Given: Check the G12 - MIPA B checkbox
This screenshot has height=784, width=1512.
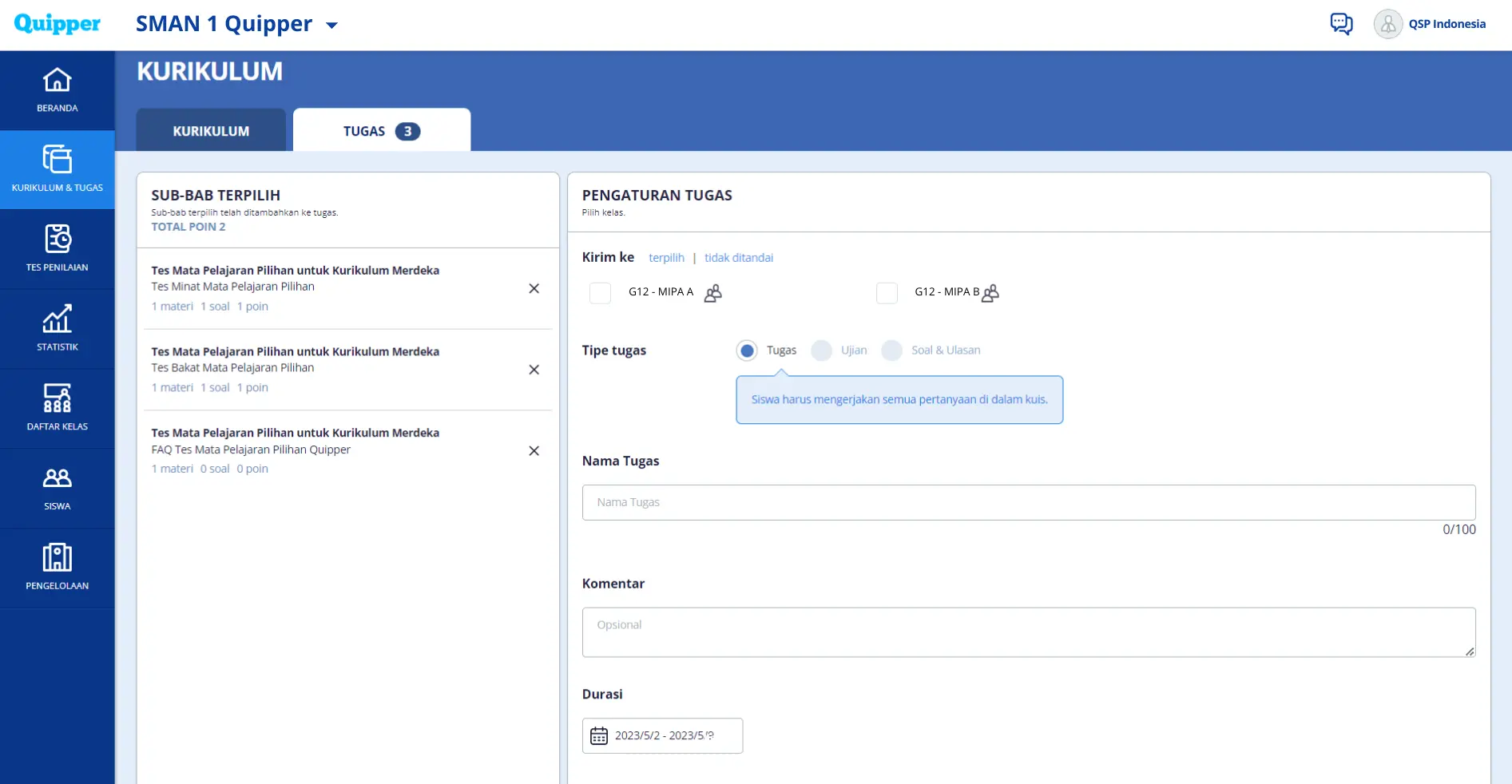Looking at the screenshot, I should [x=887, y=293].
